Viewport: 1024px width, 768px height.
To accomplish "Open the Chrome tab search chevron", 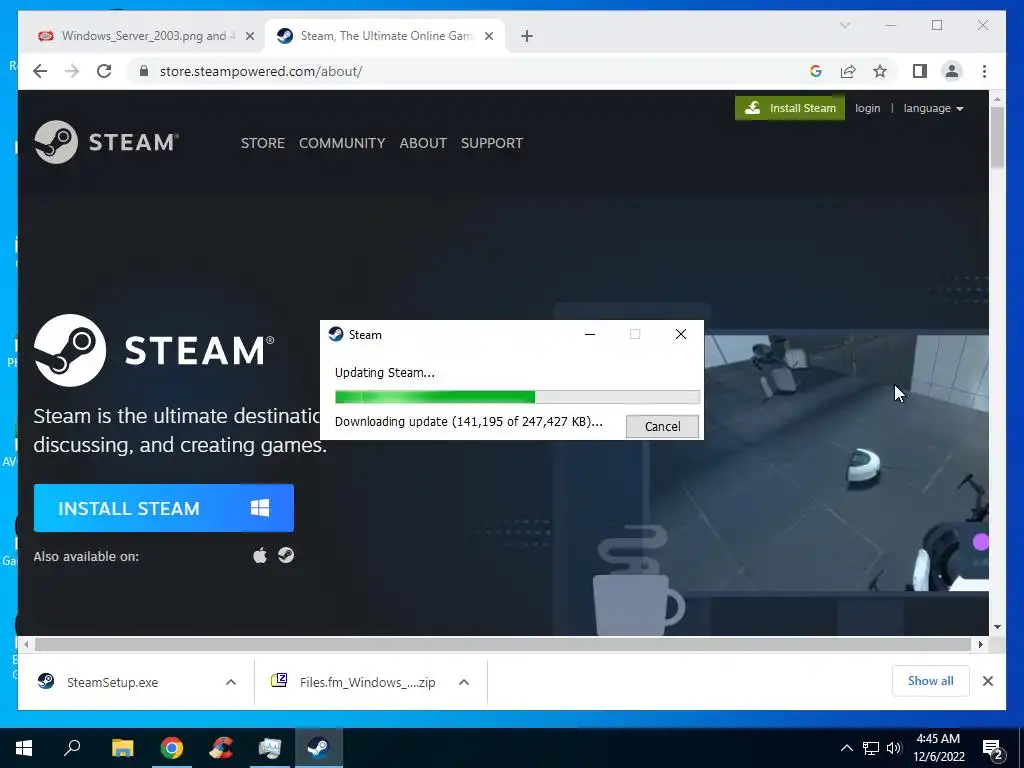I will click(x=844, y=25).
